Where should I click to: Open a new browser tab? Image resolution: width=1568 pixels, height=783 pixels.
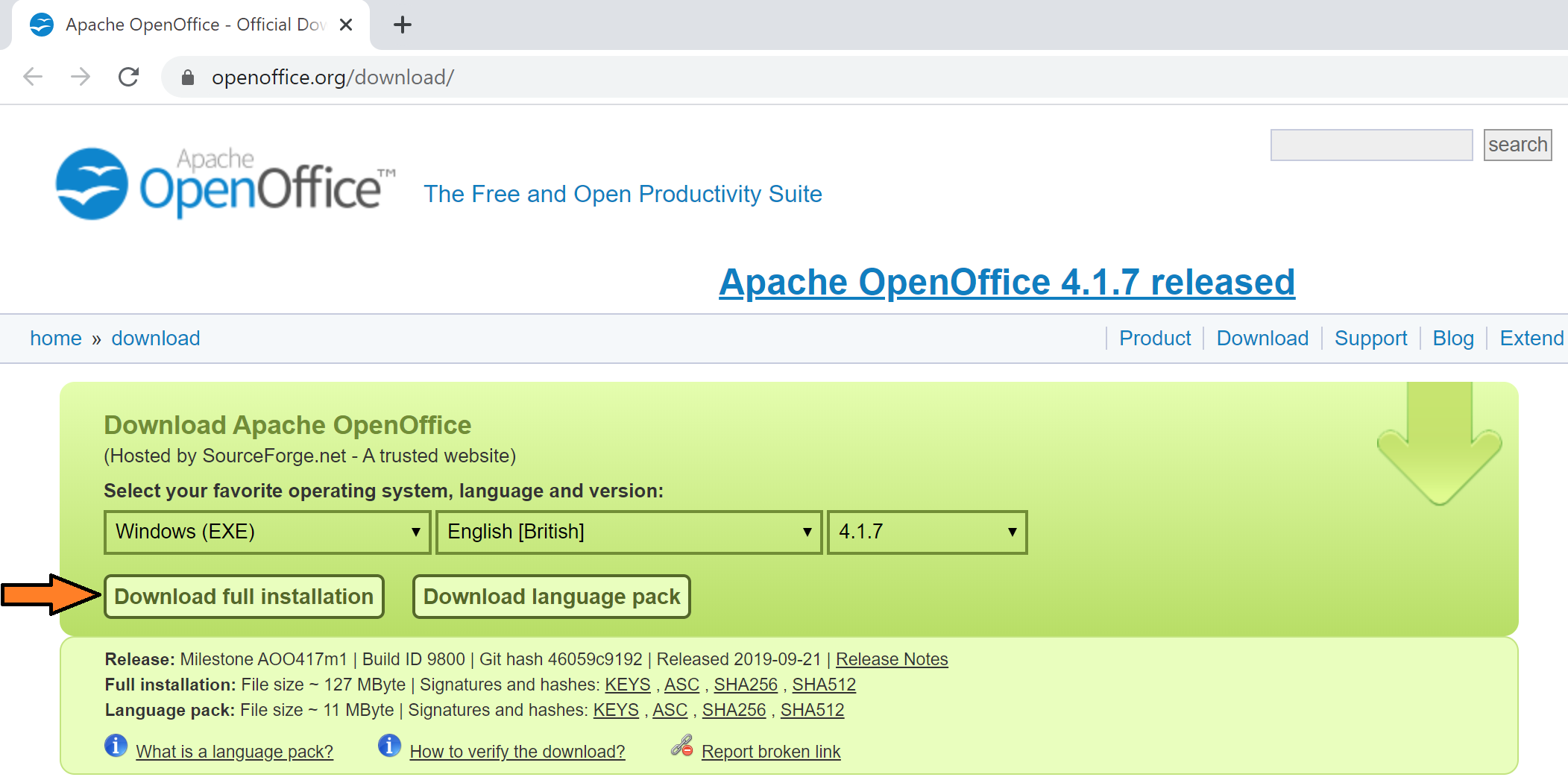[402, 25]
